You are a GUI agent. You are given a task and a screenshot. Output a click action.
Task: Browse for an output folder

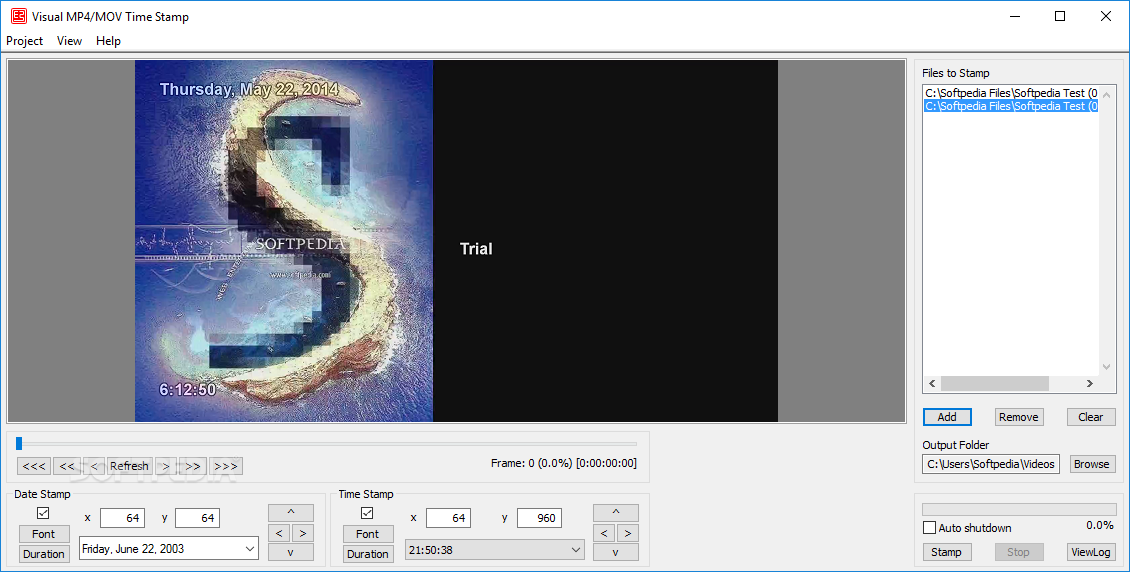tap(1092, 464)
